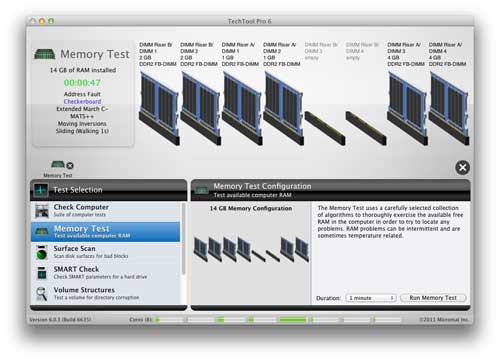Click the 14 GB of RAM installed text
The image size is (500, 361).
(83, 70)
